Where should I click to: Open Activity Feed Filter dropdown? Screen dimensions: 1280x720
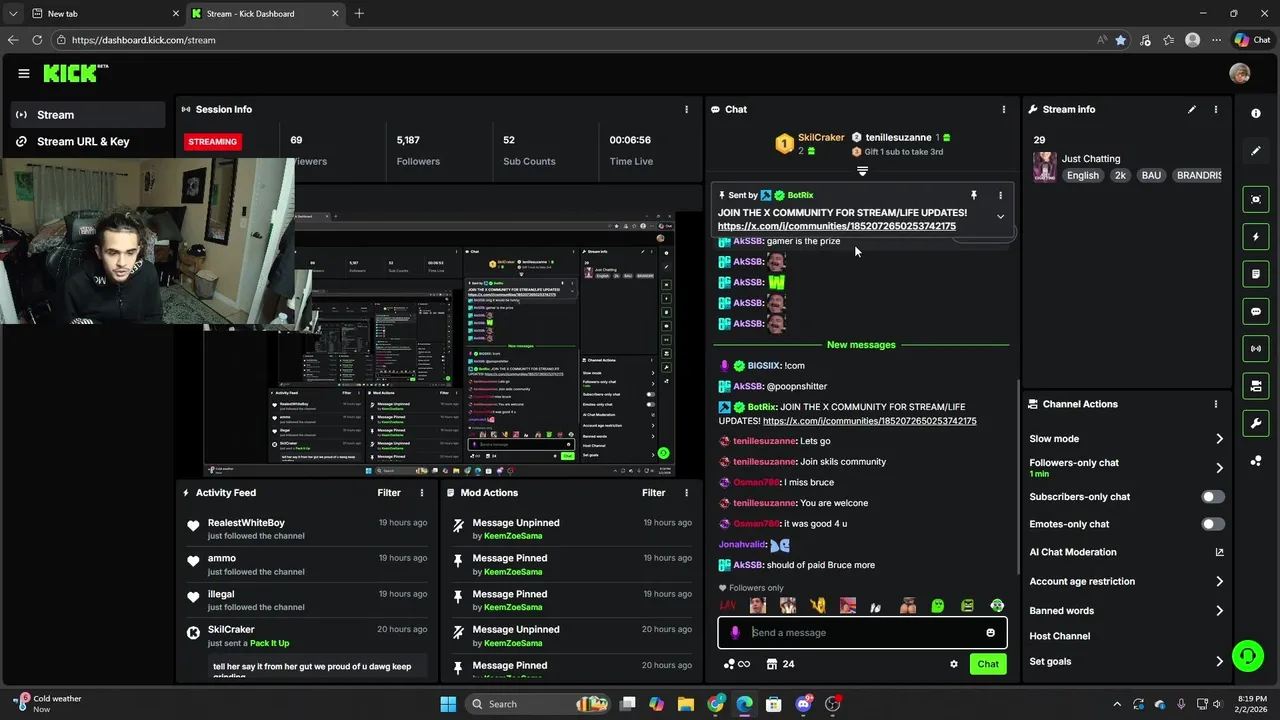pyautogui.click(x=389, y=492)
